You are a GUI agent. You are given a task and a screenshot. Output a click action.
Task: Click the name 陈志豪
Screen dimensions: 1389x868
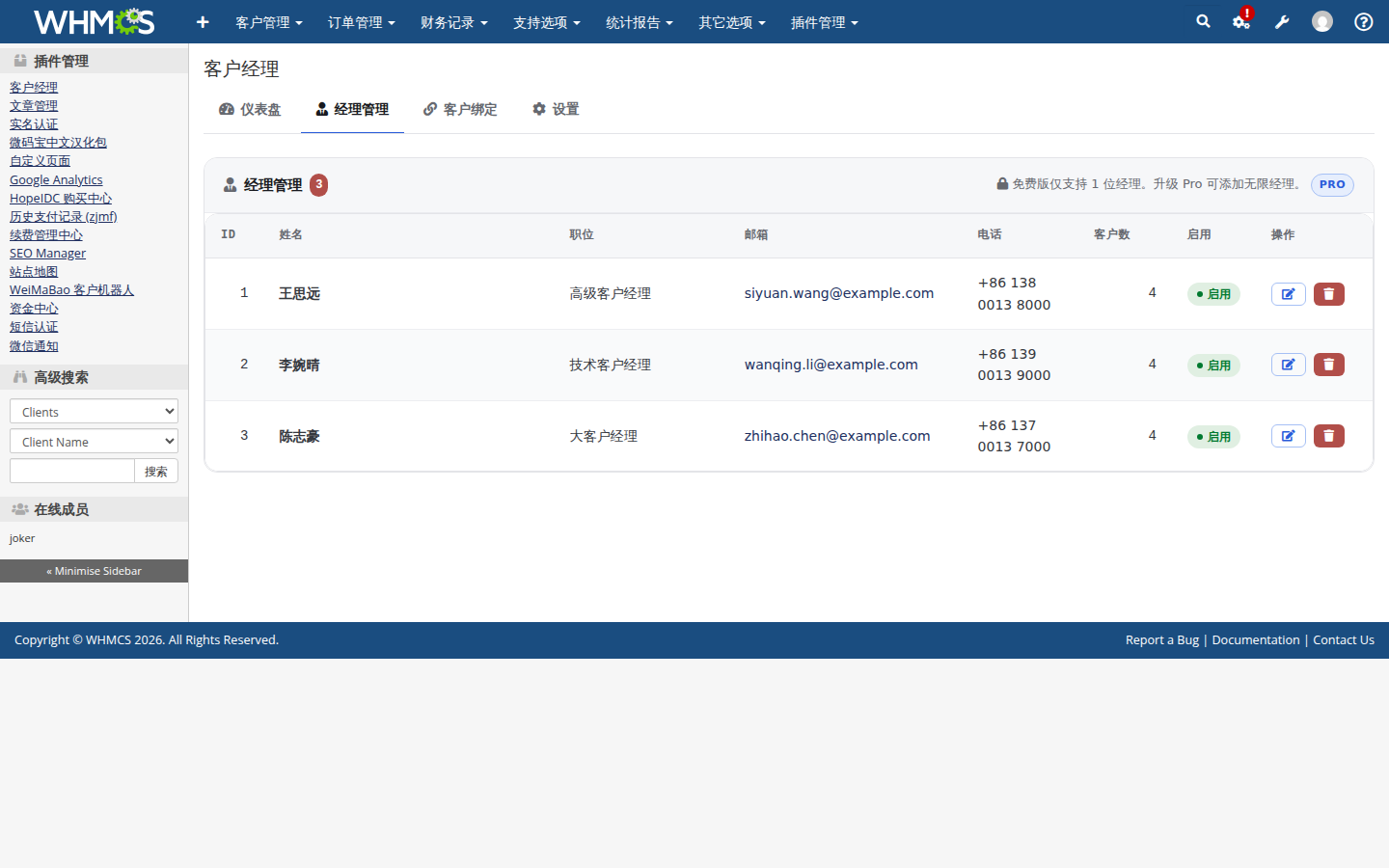299,437
